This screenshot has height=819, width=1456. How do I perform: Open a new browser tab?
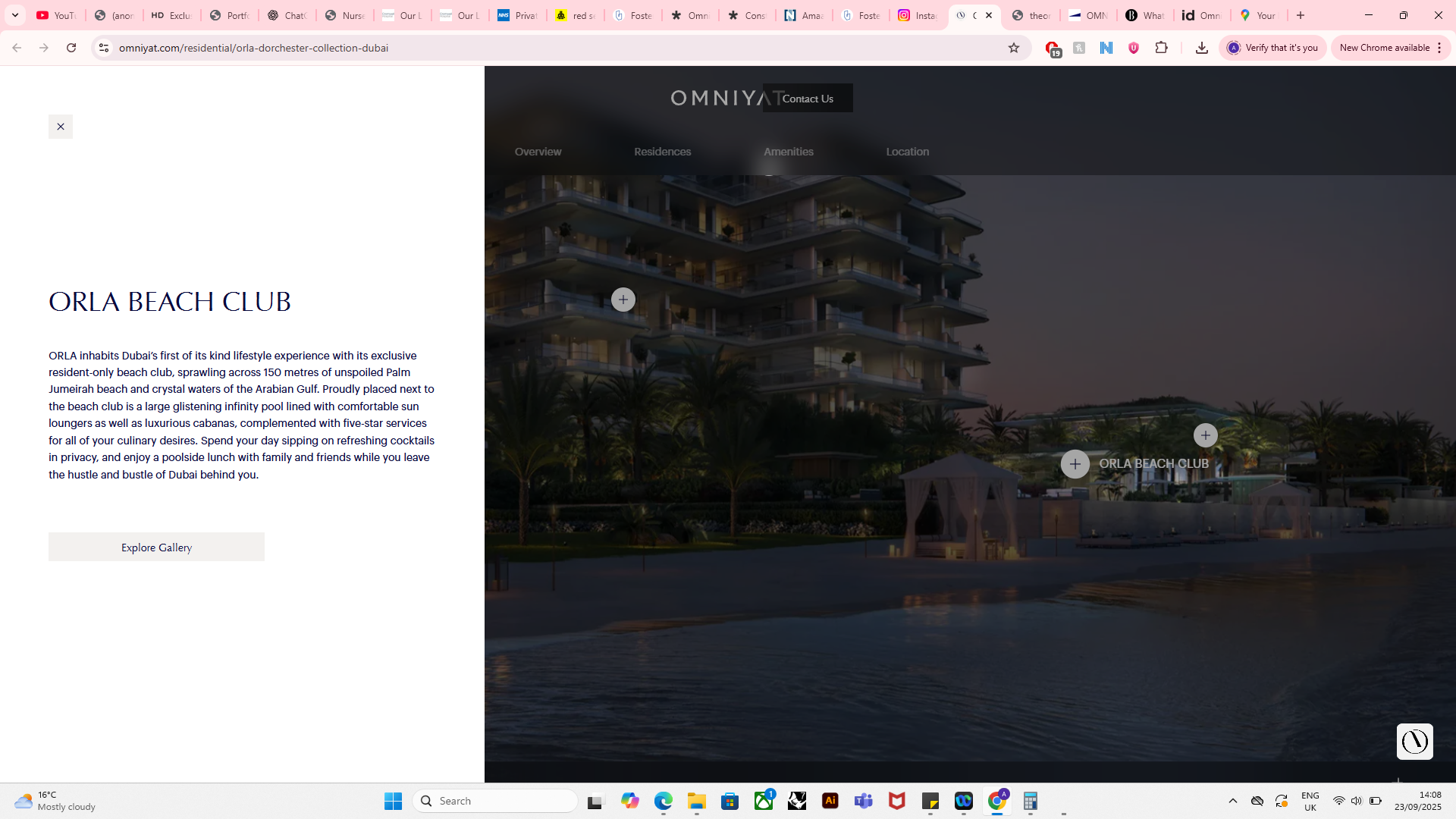coord(1301,15)
